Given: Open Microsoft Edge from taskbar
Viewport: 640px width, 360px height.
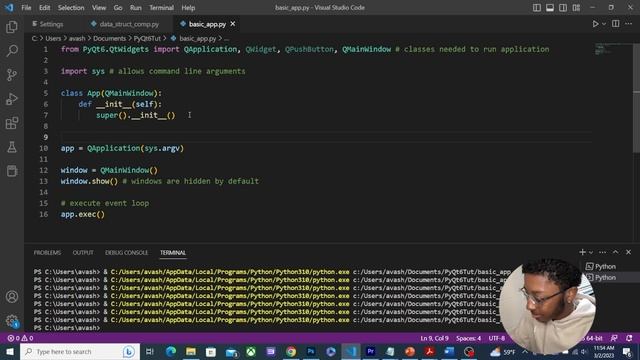Looking at the screenshot, I should (x=171, y=351).
